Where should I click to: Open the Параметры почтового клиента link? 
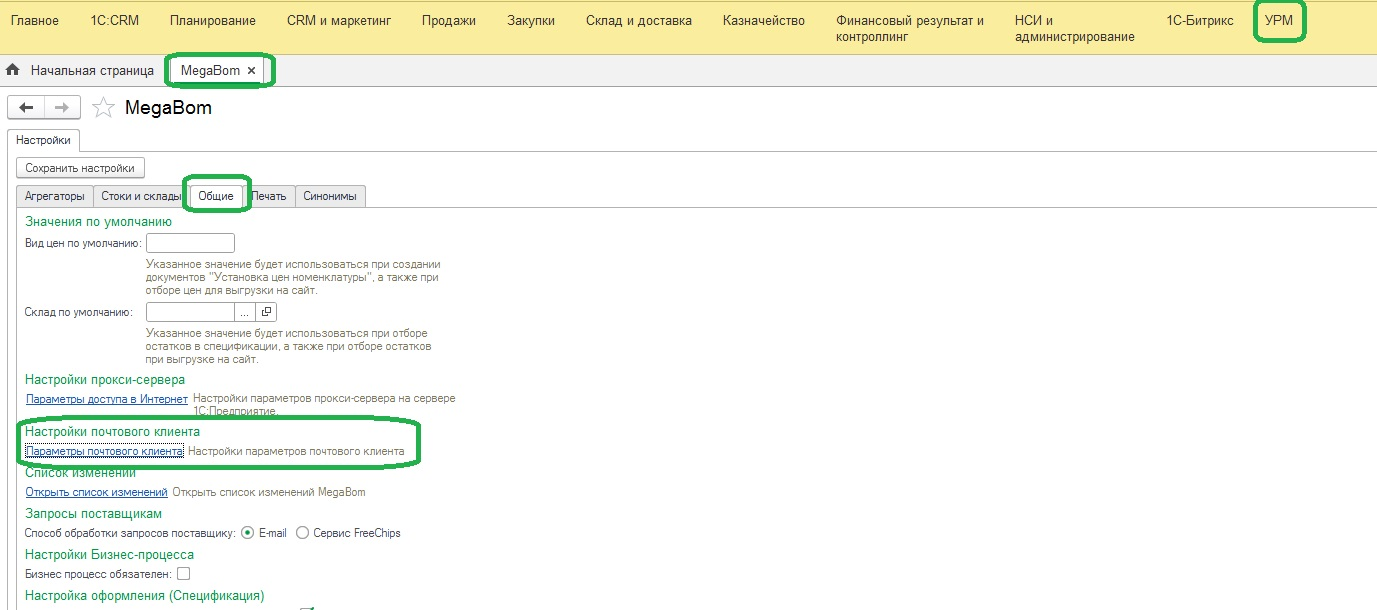pos(104,452)
